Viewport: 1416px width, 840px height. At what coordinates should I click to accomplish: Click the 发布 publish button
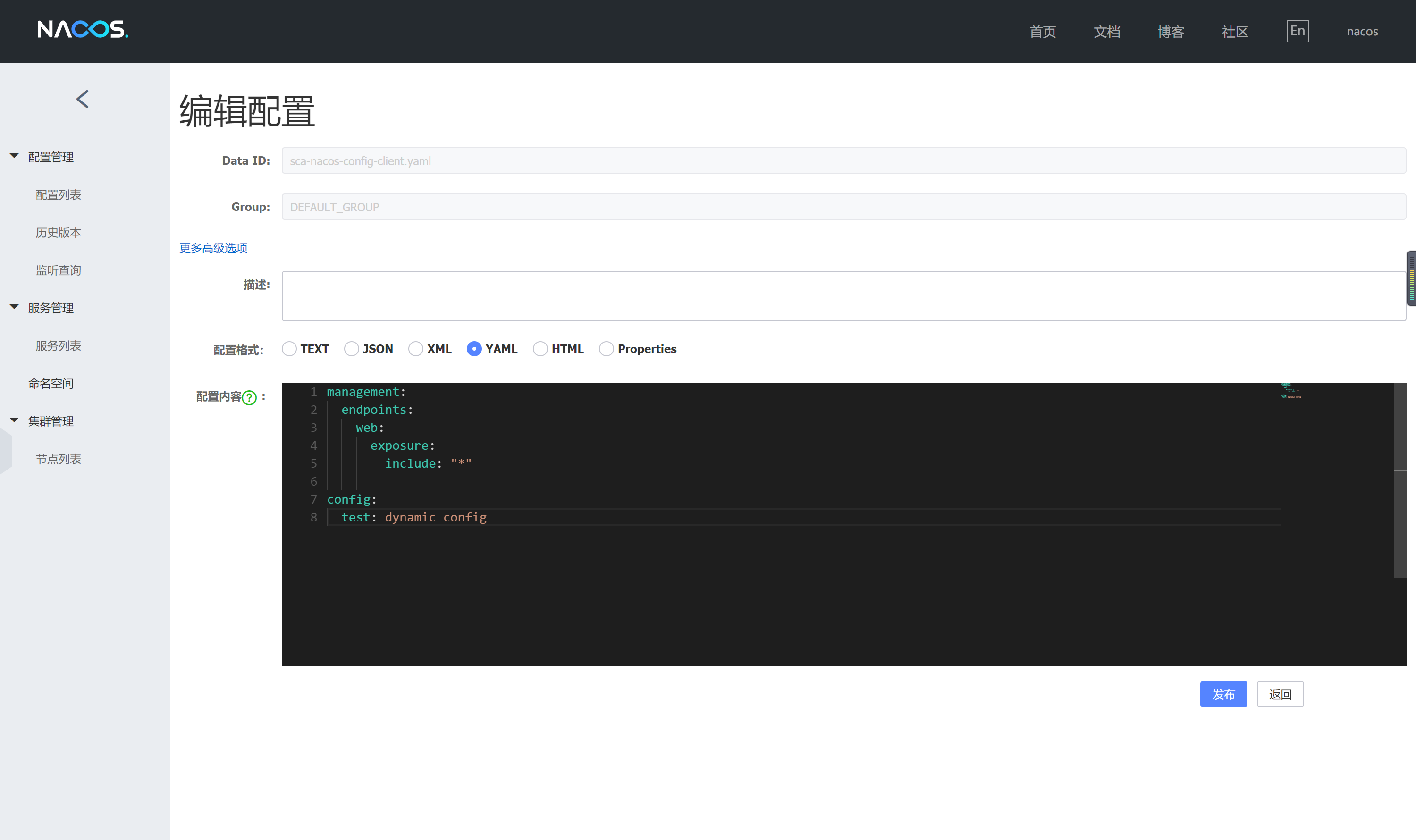tap(1223, 694)
